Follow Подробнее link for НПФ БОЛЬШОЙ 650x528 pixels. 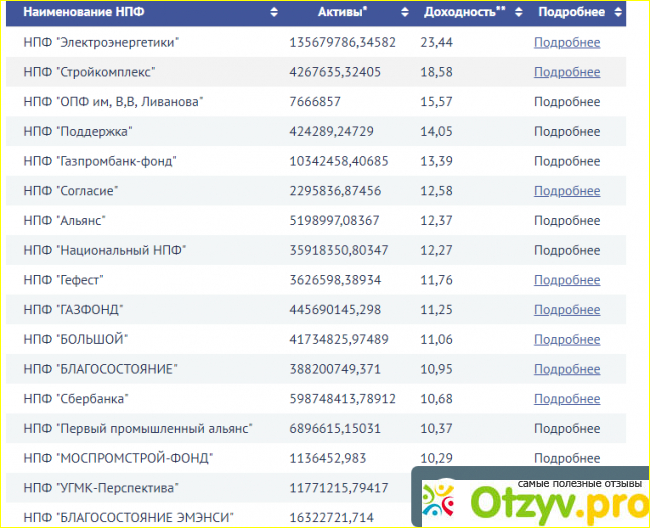coord(567,339)
